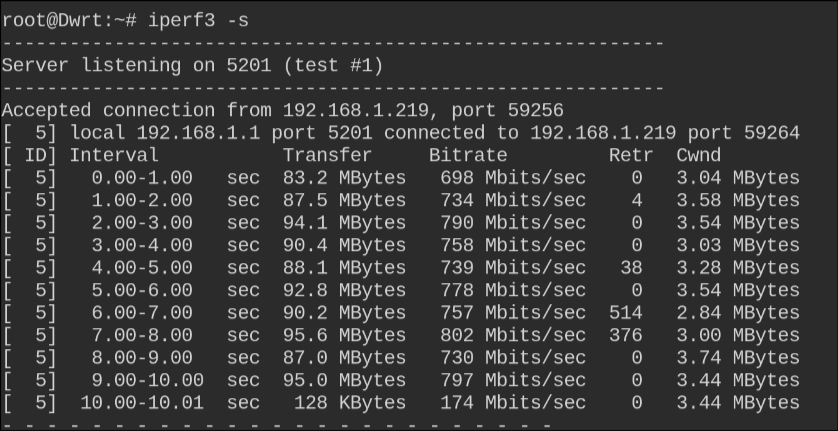This screenshot has height=431, width=838.
Task: Click the Cwnd column header
Action: 698,155
